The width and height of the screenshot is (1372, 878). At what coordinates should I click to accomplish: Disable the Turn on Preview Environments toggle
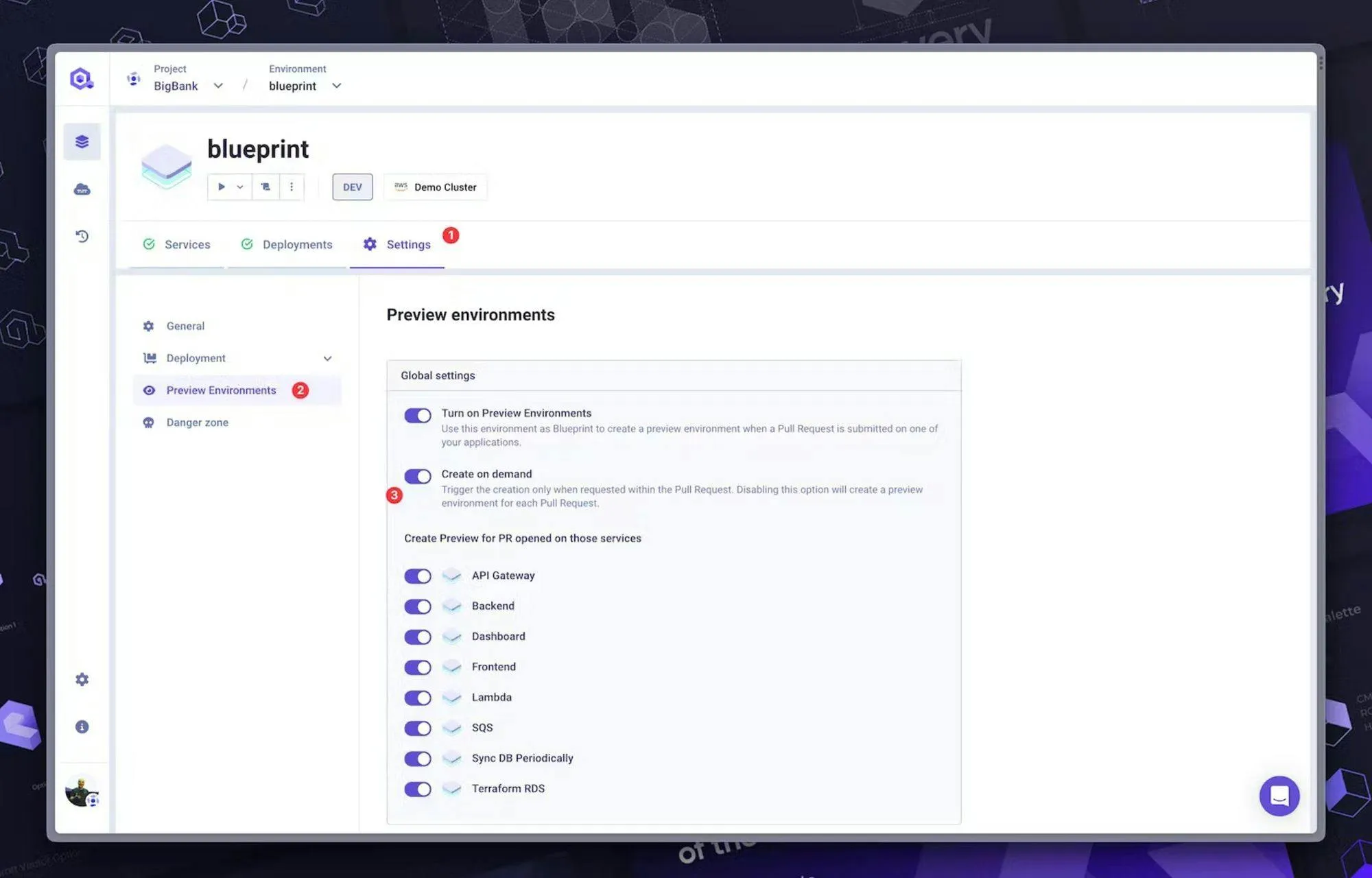[417, 416]
